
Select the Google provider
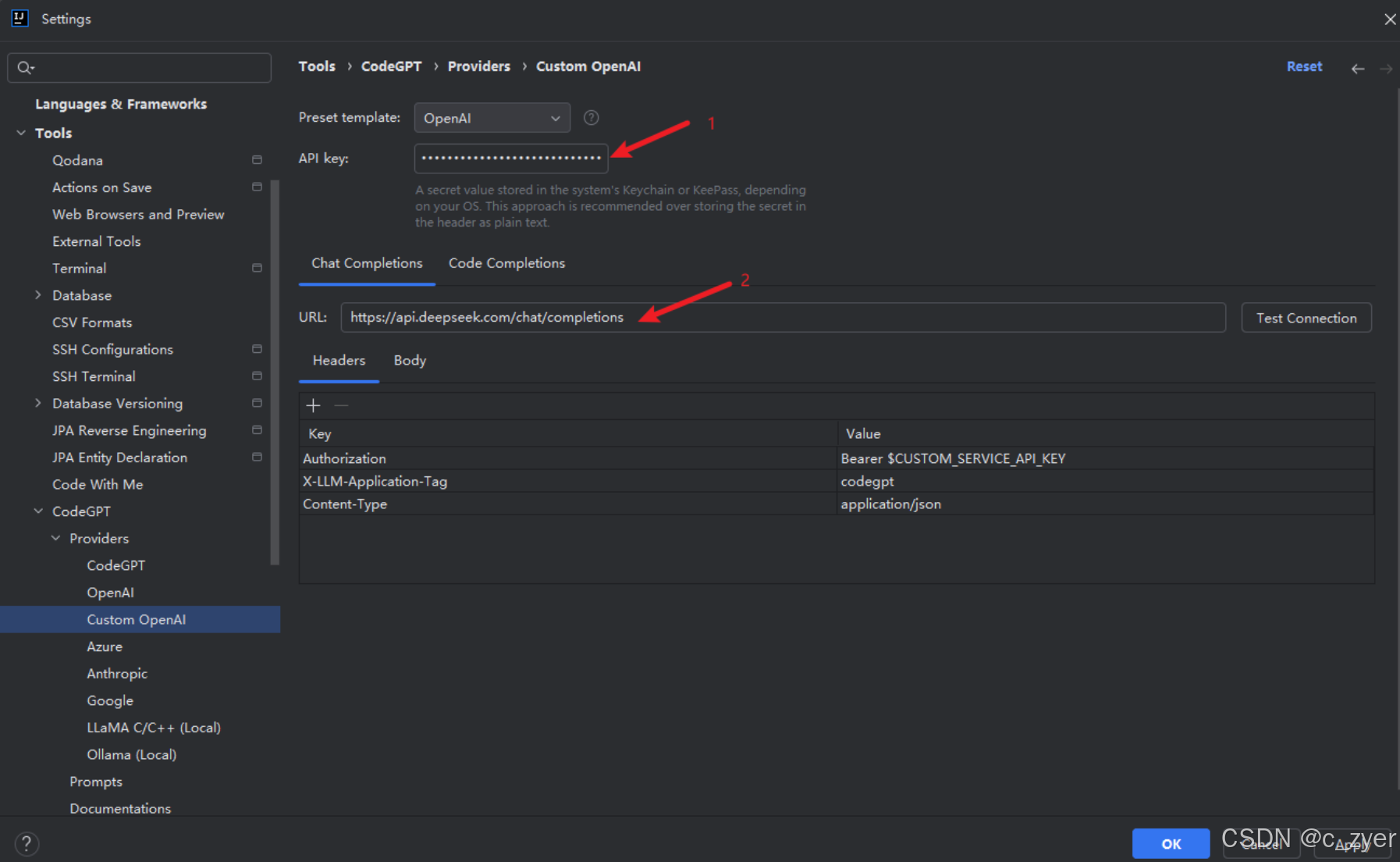point(110,700)
